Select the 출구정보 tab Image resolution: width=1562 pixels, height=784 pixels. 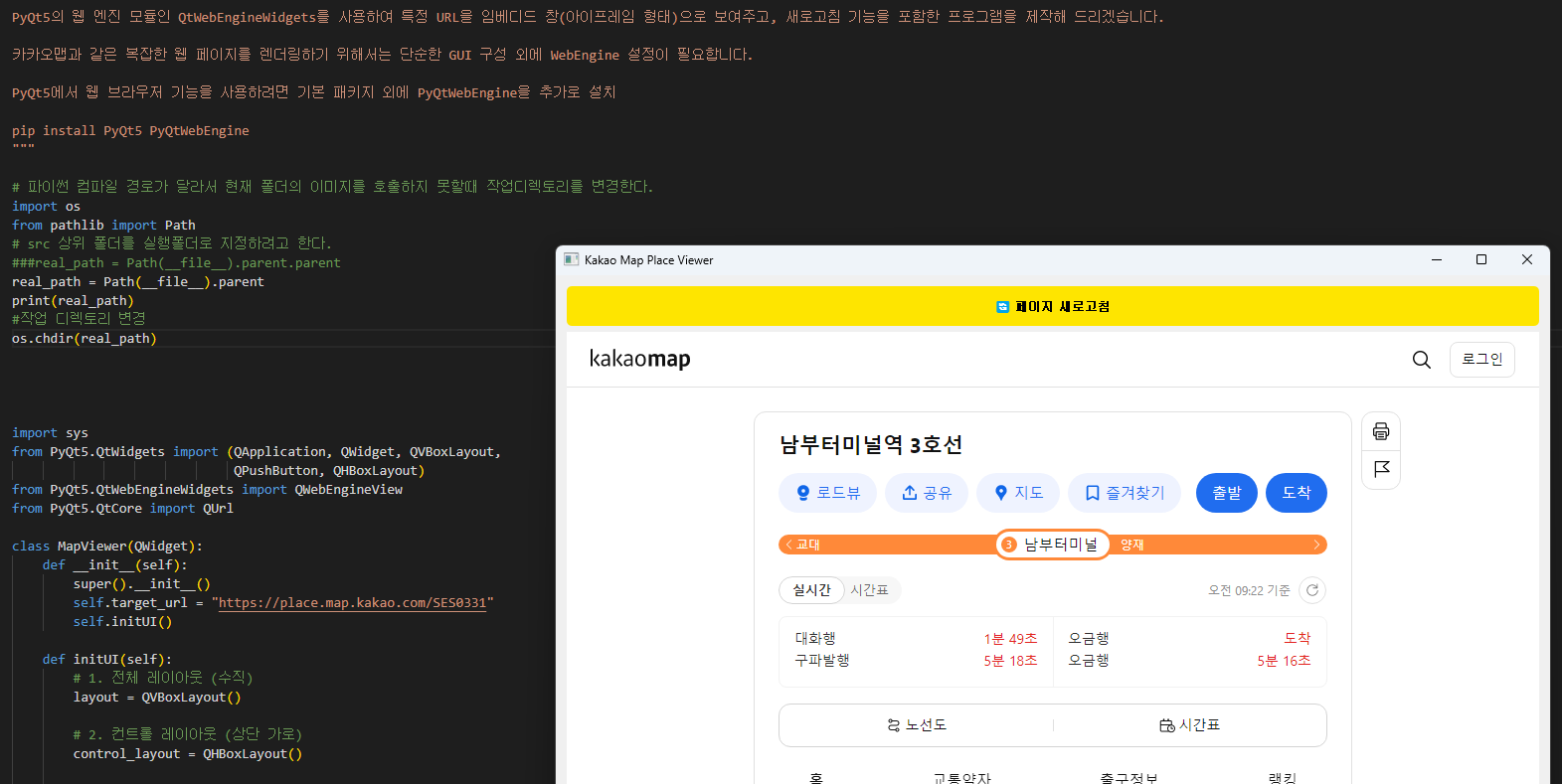1128,778
